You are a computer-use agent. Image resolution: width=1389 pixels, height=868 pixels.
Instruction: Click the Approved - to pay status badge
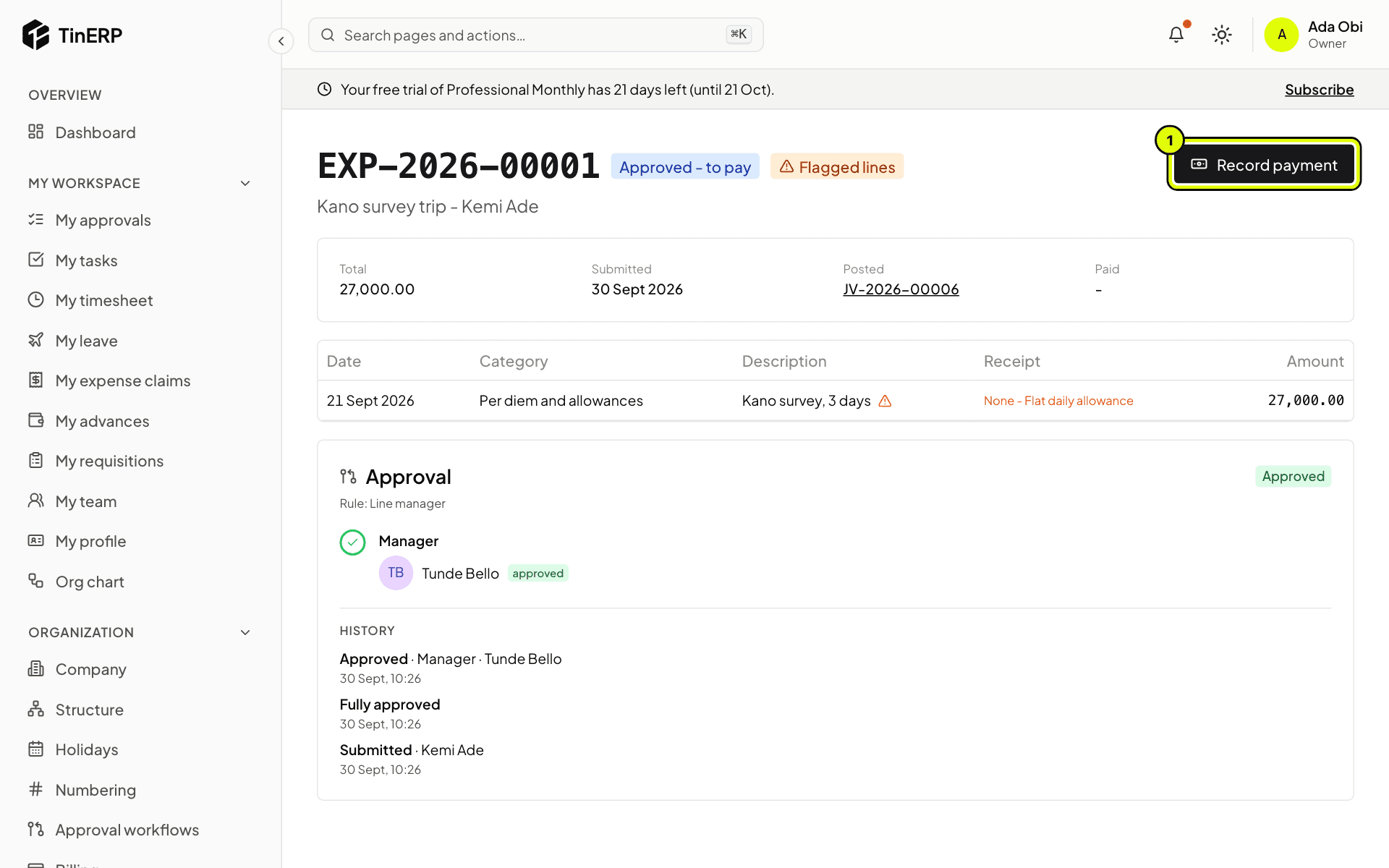coord(684,166)
